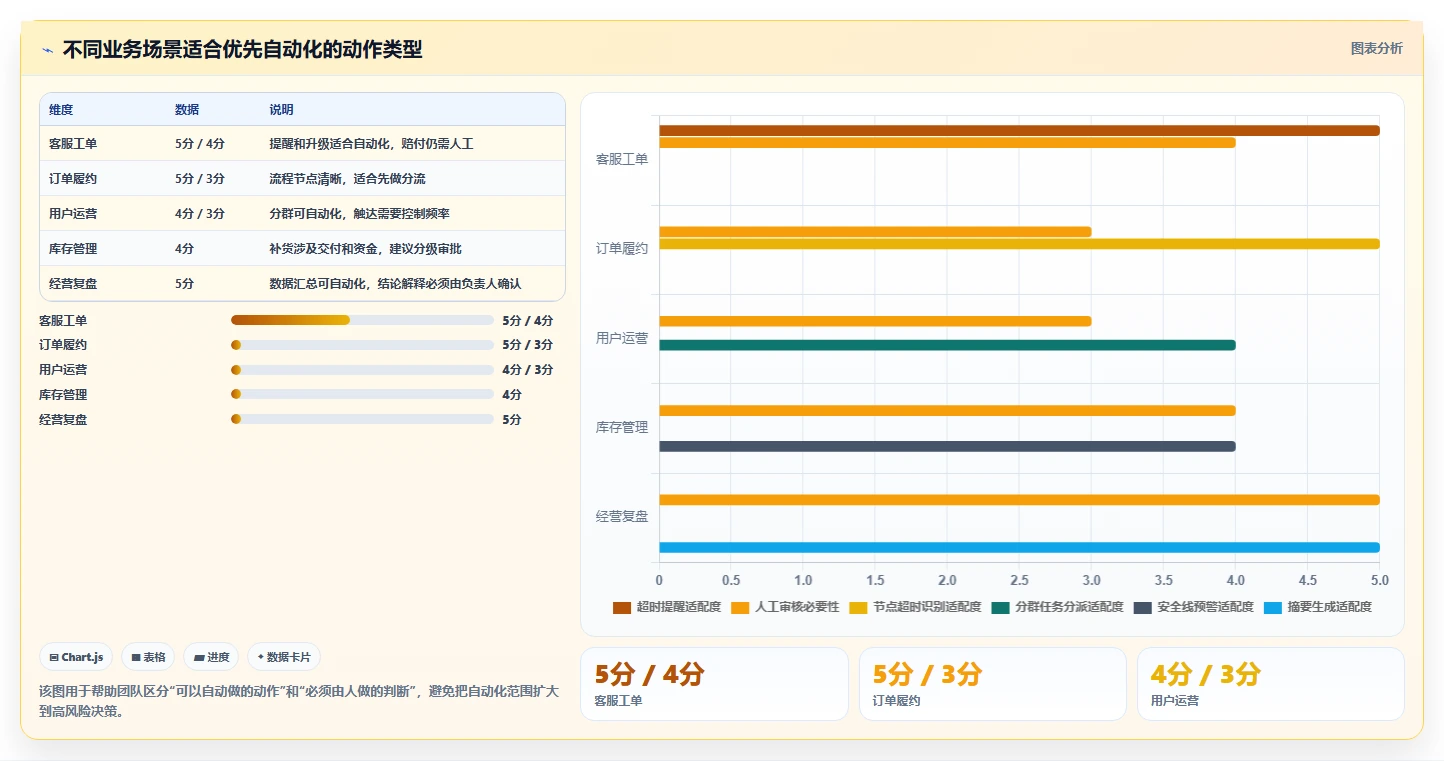Open the 5分 / 3分 订单履约 data card
The width and height of the screenshot is (1444, 761).
click(992, 684)
